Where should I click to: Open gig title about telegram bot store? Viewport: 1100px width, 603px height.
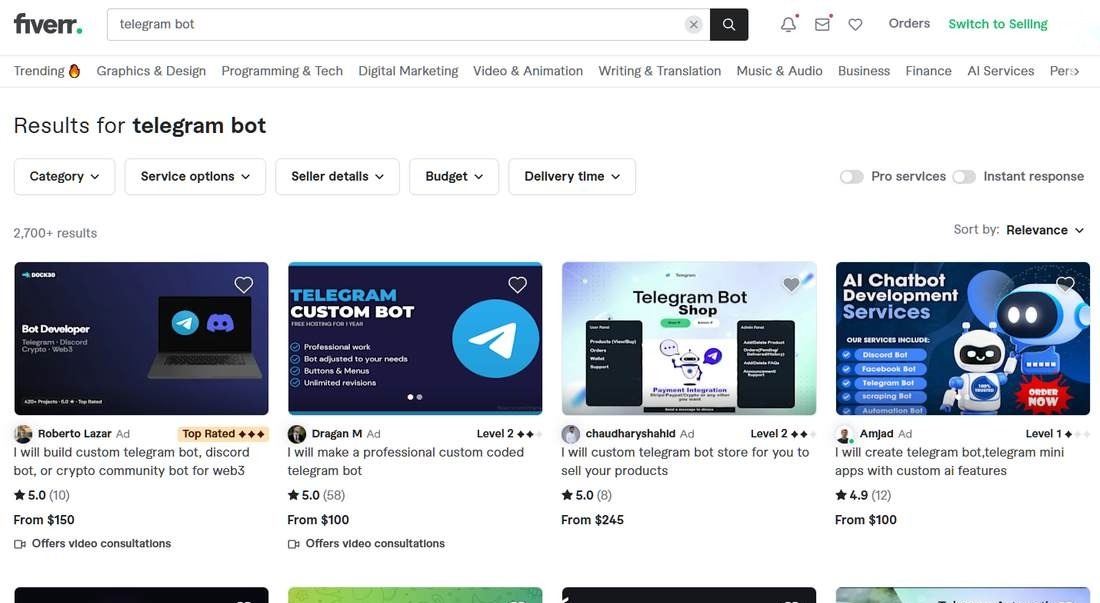click(x=685, y=461)
